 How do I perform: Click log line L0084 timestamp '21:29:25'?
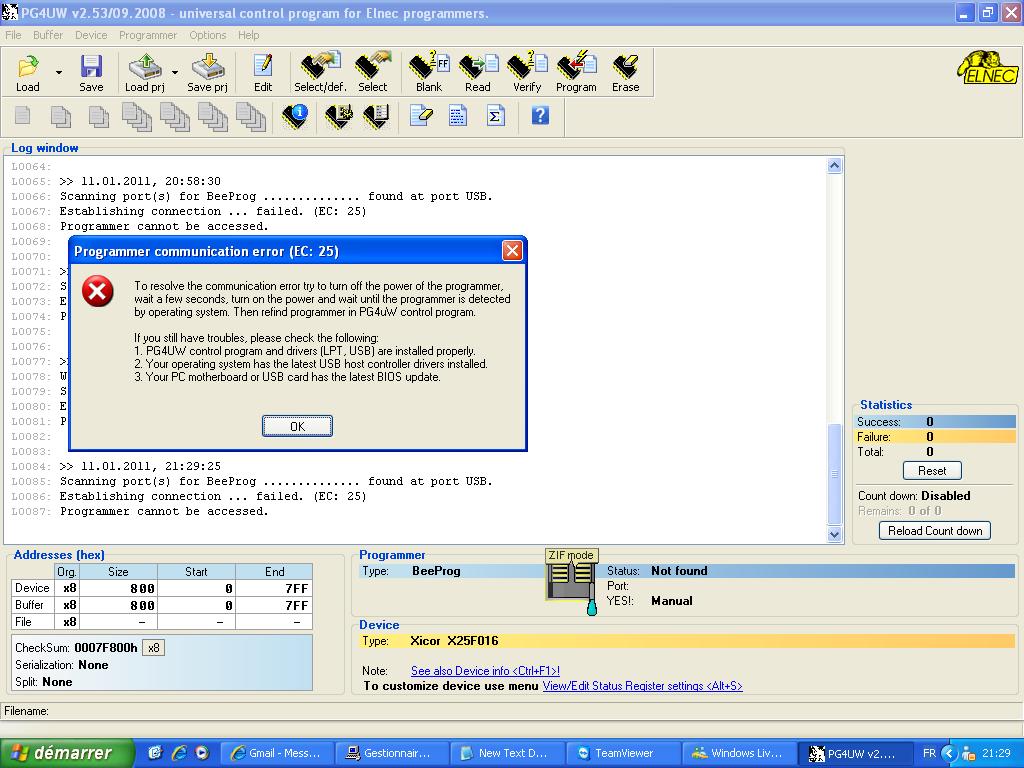click(193, 466)
